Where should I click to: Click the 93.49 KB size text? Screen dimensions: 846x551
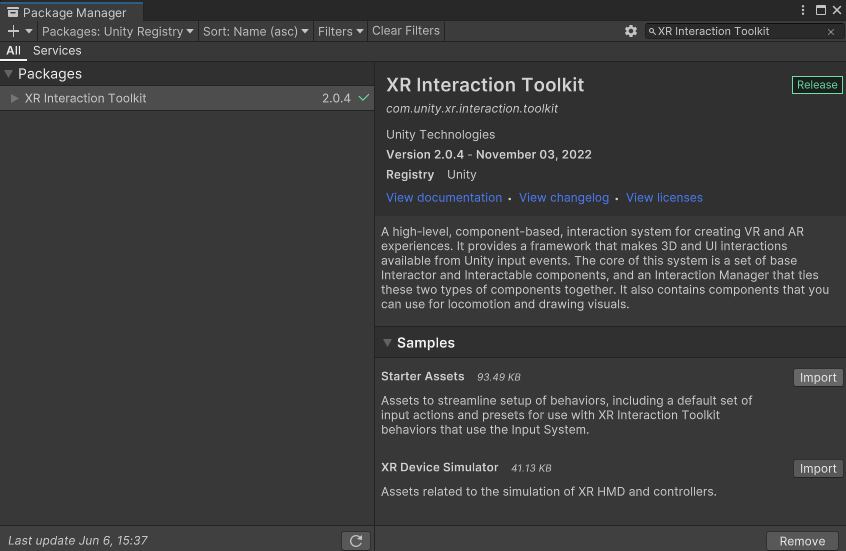(x=499, y=377)
